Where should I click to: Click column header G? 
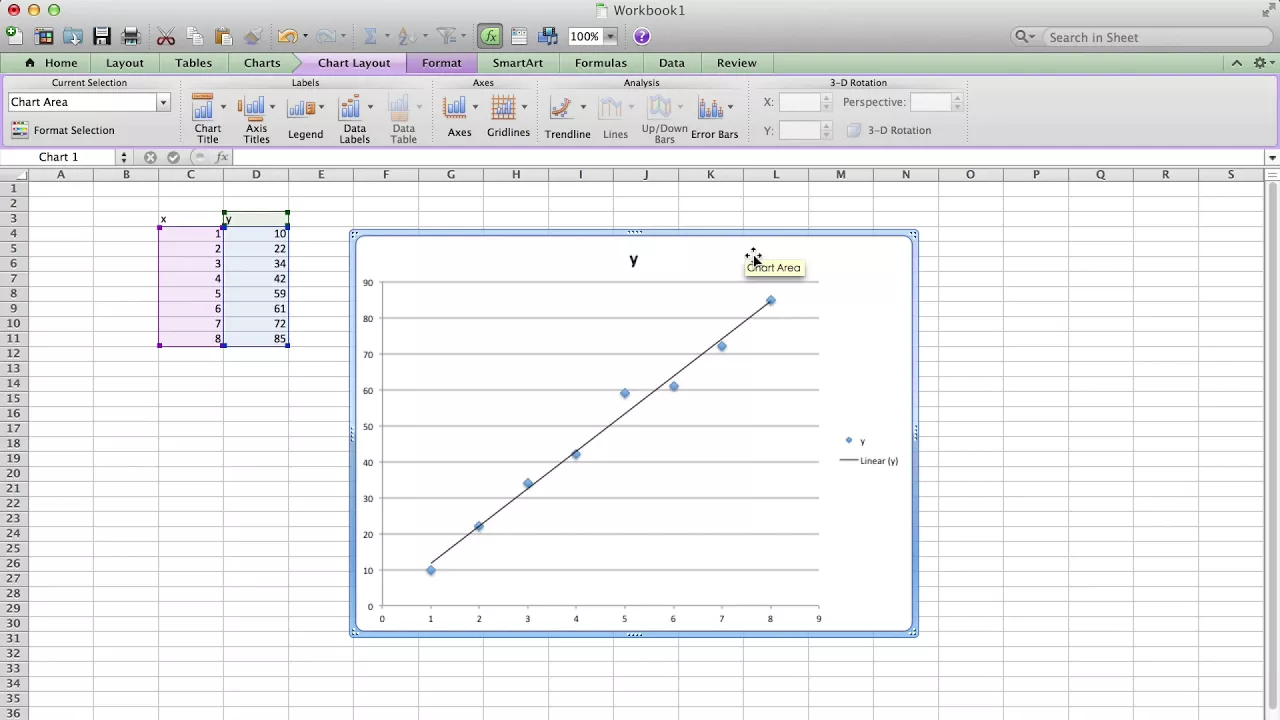[451, 175]
